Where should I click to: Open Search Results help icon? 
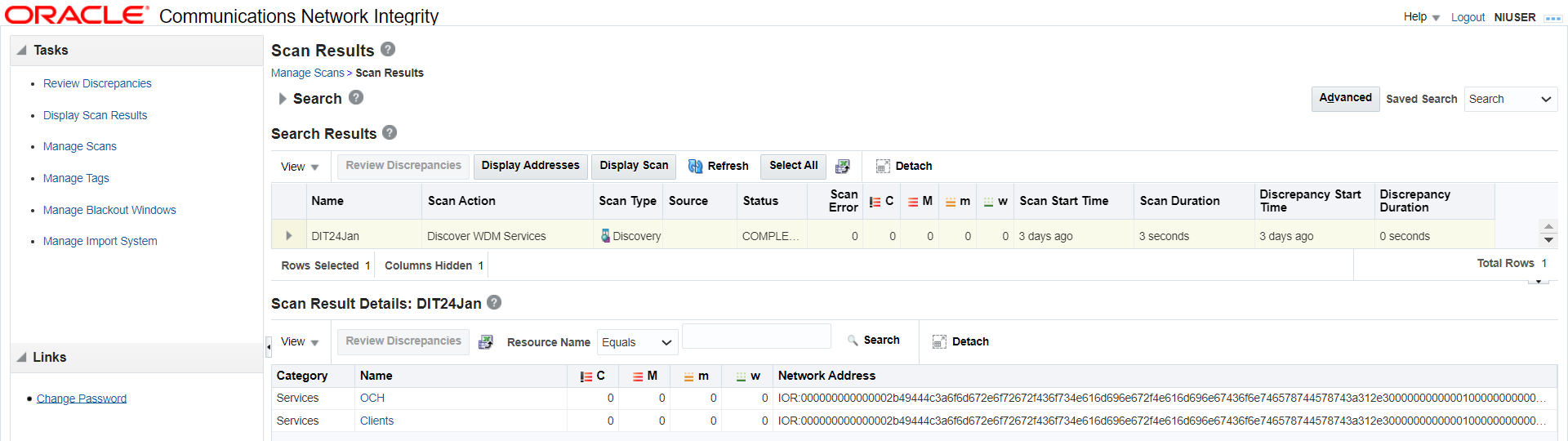pos(390,132)
